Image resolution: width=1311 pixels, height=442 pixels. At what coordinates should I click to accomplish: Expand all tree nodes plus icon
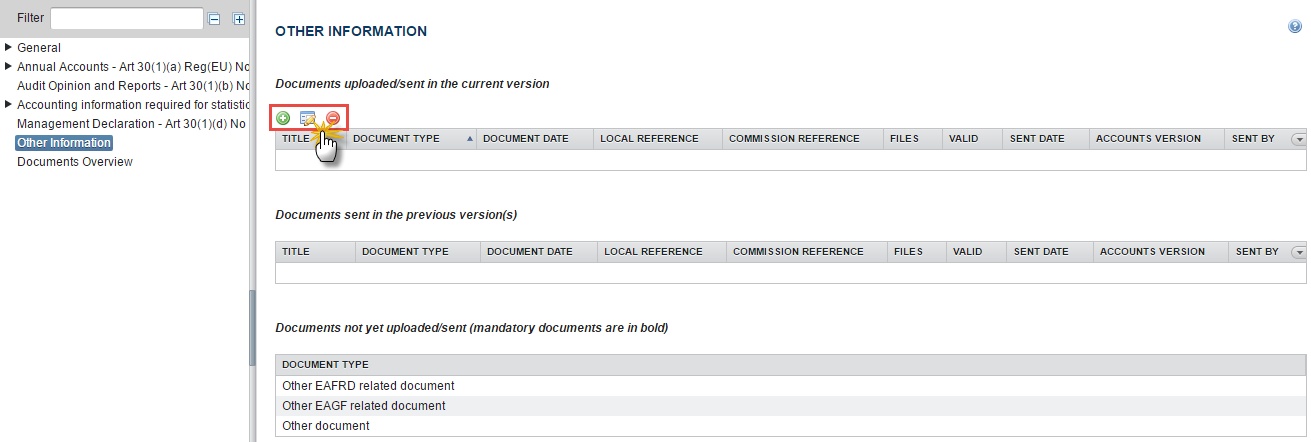(x=239, y=19)
